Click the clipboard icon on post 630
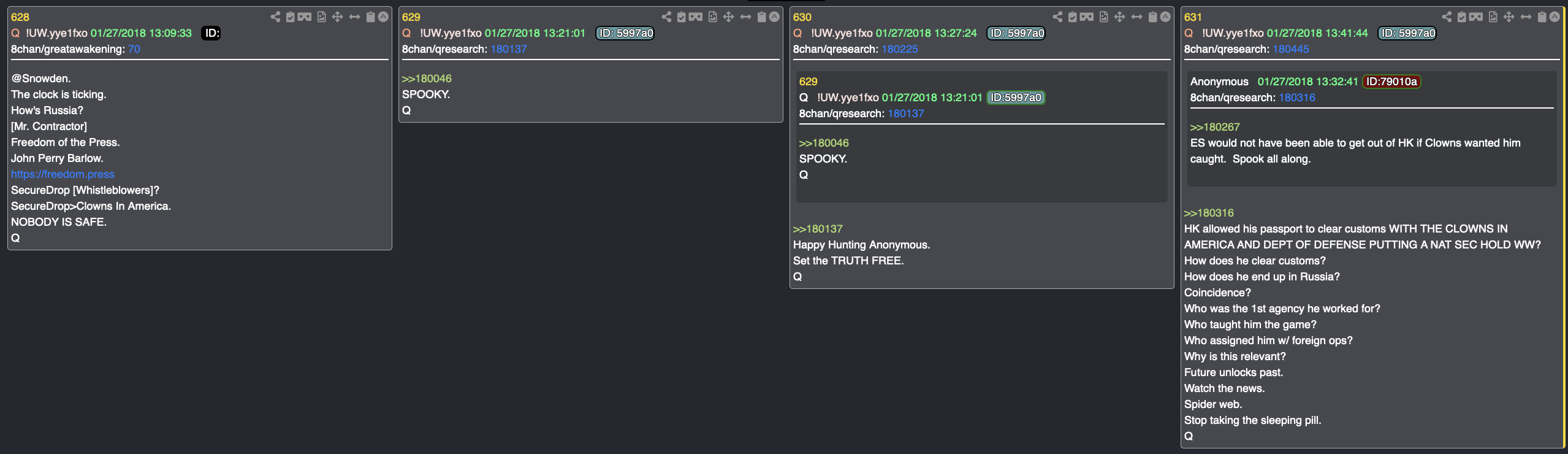1568x454 pixels. click(1152, 17)
